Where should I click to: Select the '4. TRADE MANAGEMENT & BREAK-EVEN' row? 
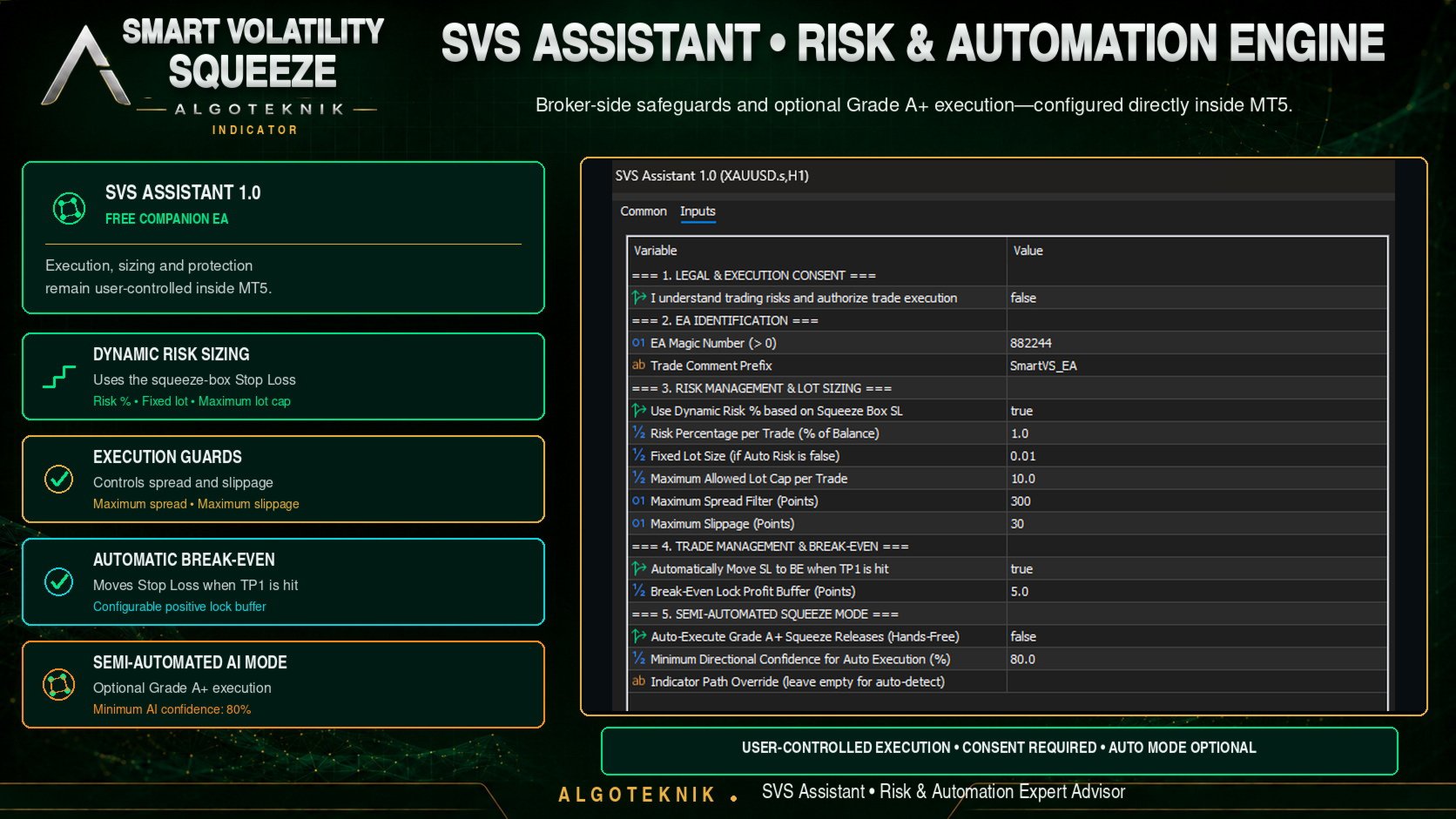(1007, 547)
